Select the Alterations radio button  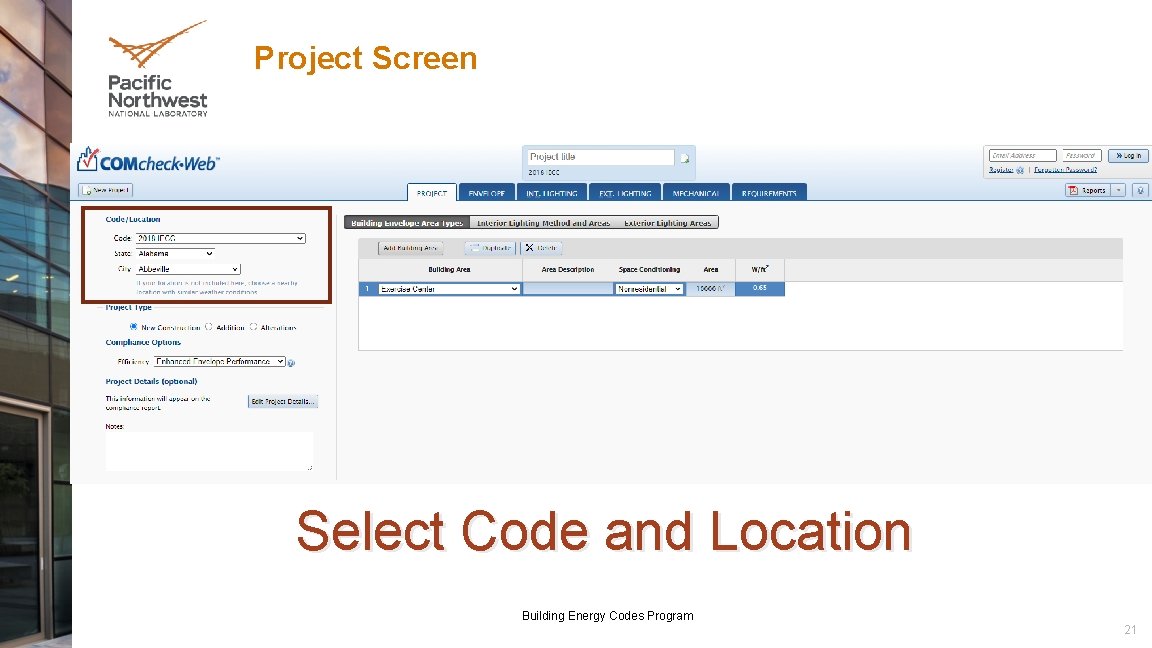click(x=253, y=327)
